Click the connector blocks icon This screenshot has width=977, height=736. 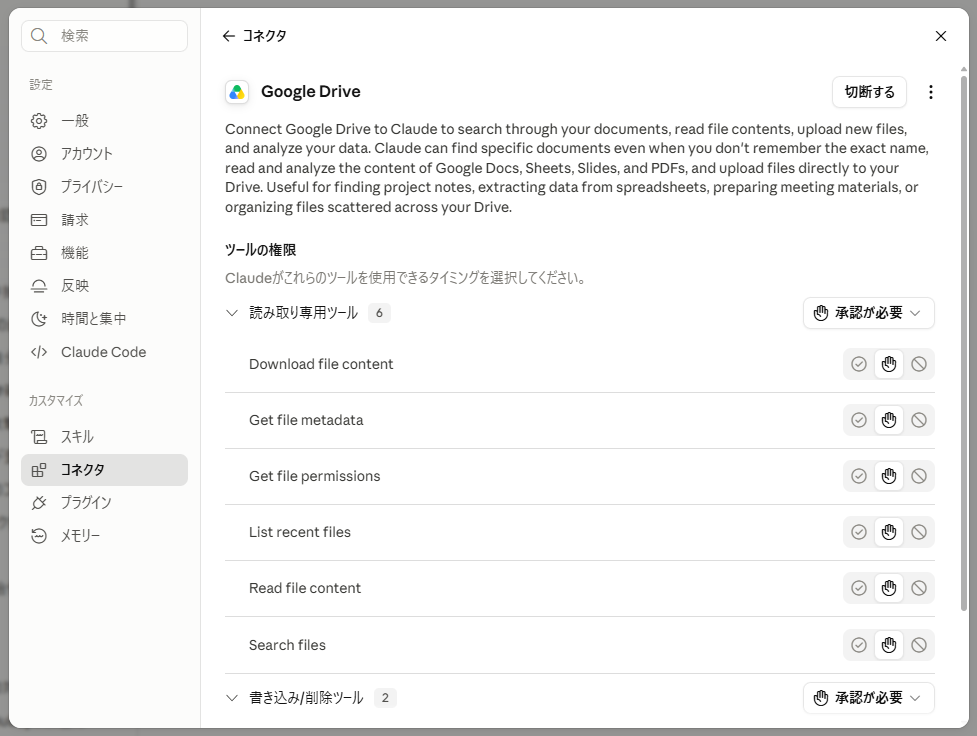click(x=39, y=470)
